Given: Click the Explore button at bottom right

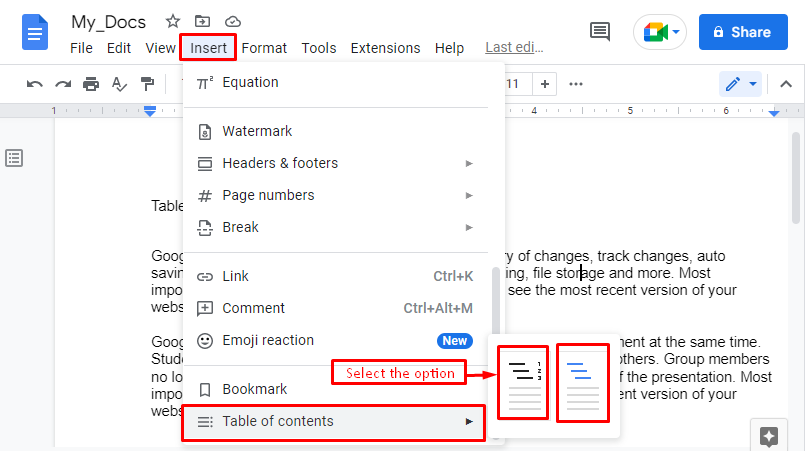Looking at the screenshot, I should coord(769,436).
